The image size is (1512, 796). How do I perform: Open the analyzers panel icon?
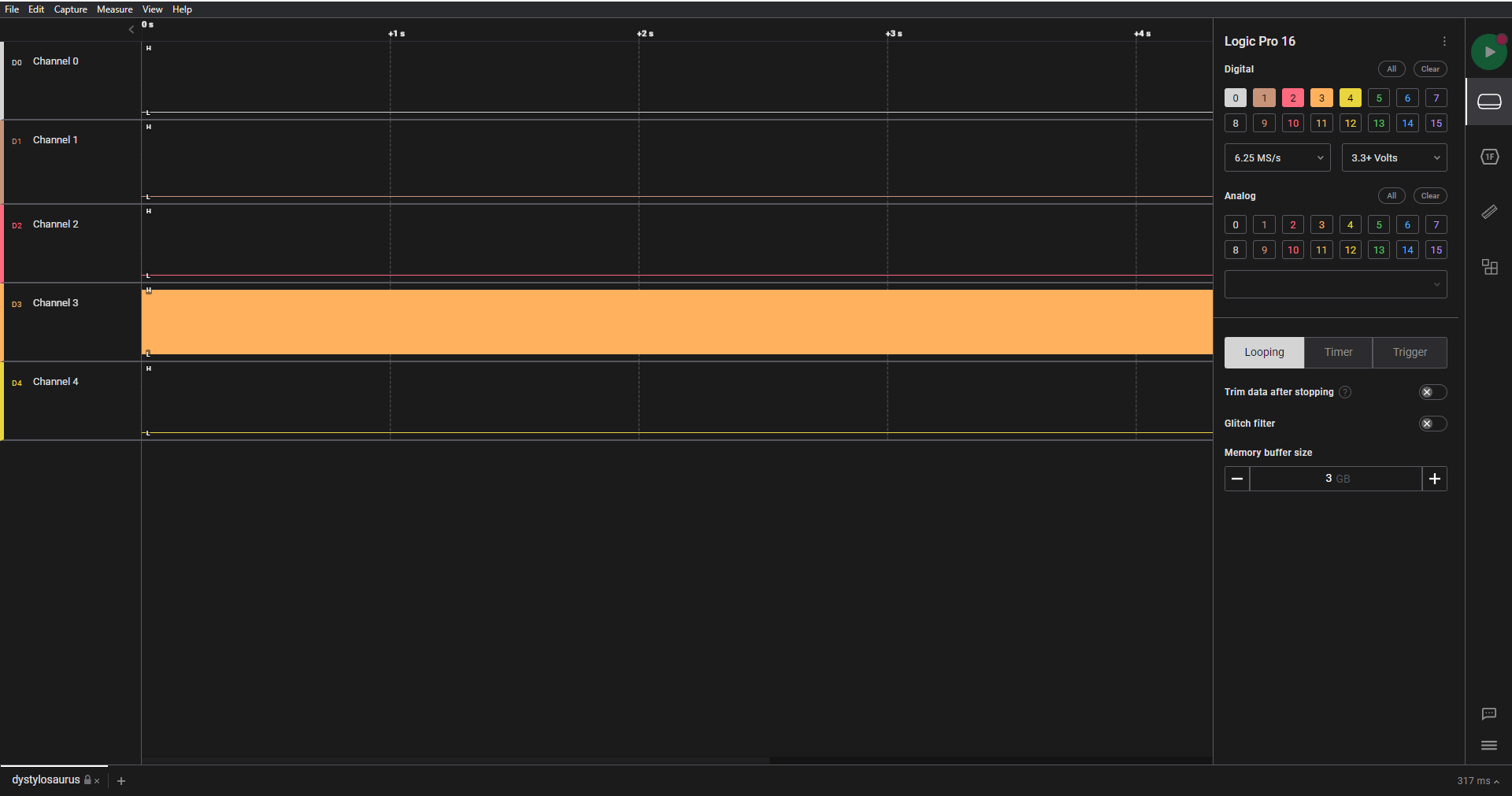pyautogui.click(x=1489, y=157)
